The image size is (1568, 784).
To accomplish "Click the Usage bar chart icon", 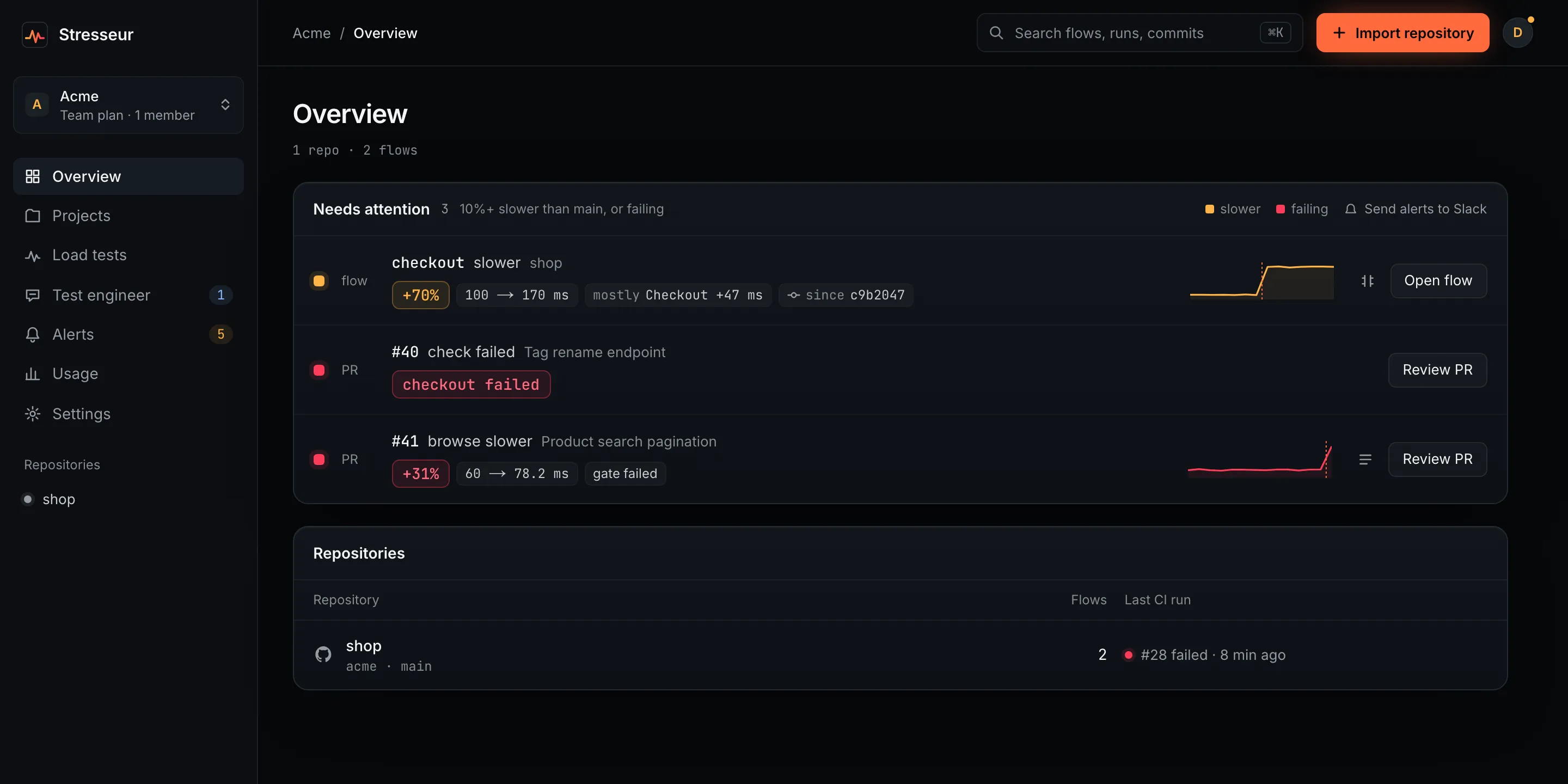I will 33,373.
